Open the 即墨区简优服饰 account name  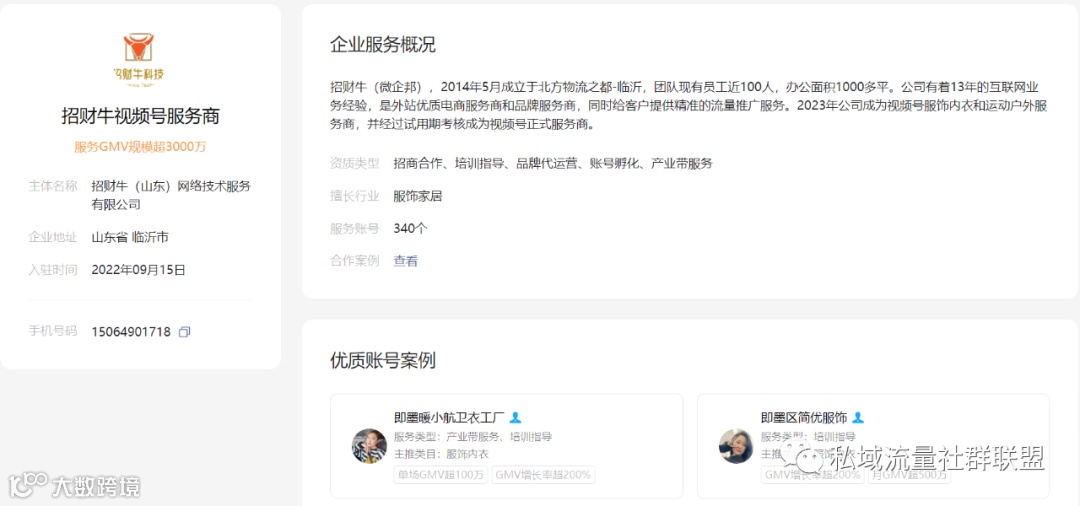[804, 417]
